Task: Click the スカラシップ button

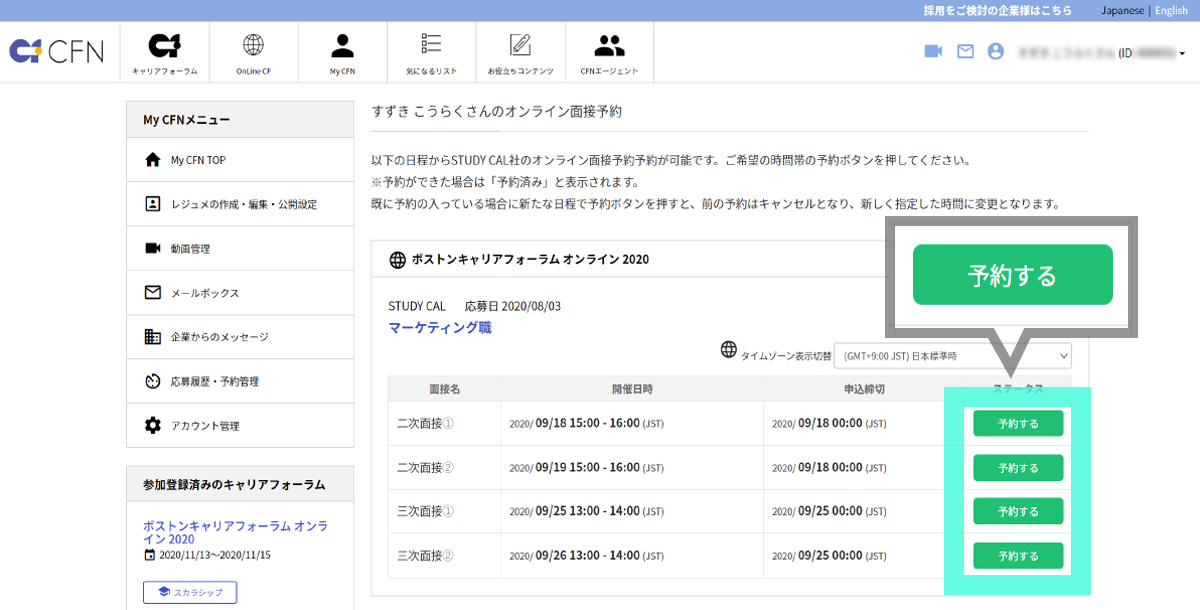Action: point(190,593)
